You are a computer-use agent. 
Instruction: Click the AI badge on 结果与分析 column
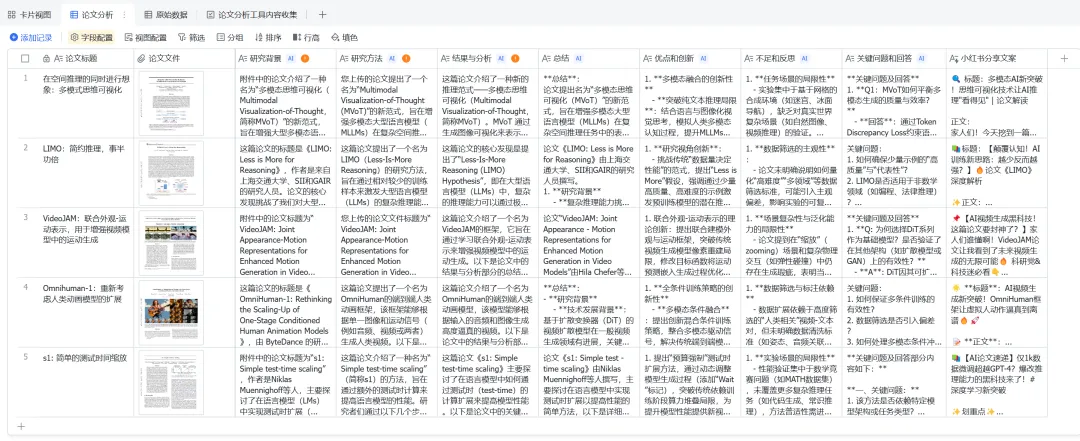tap(501, 59)
